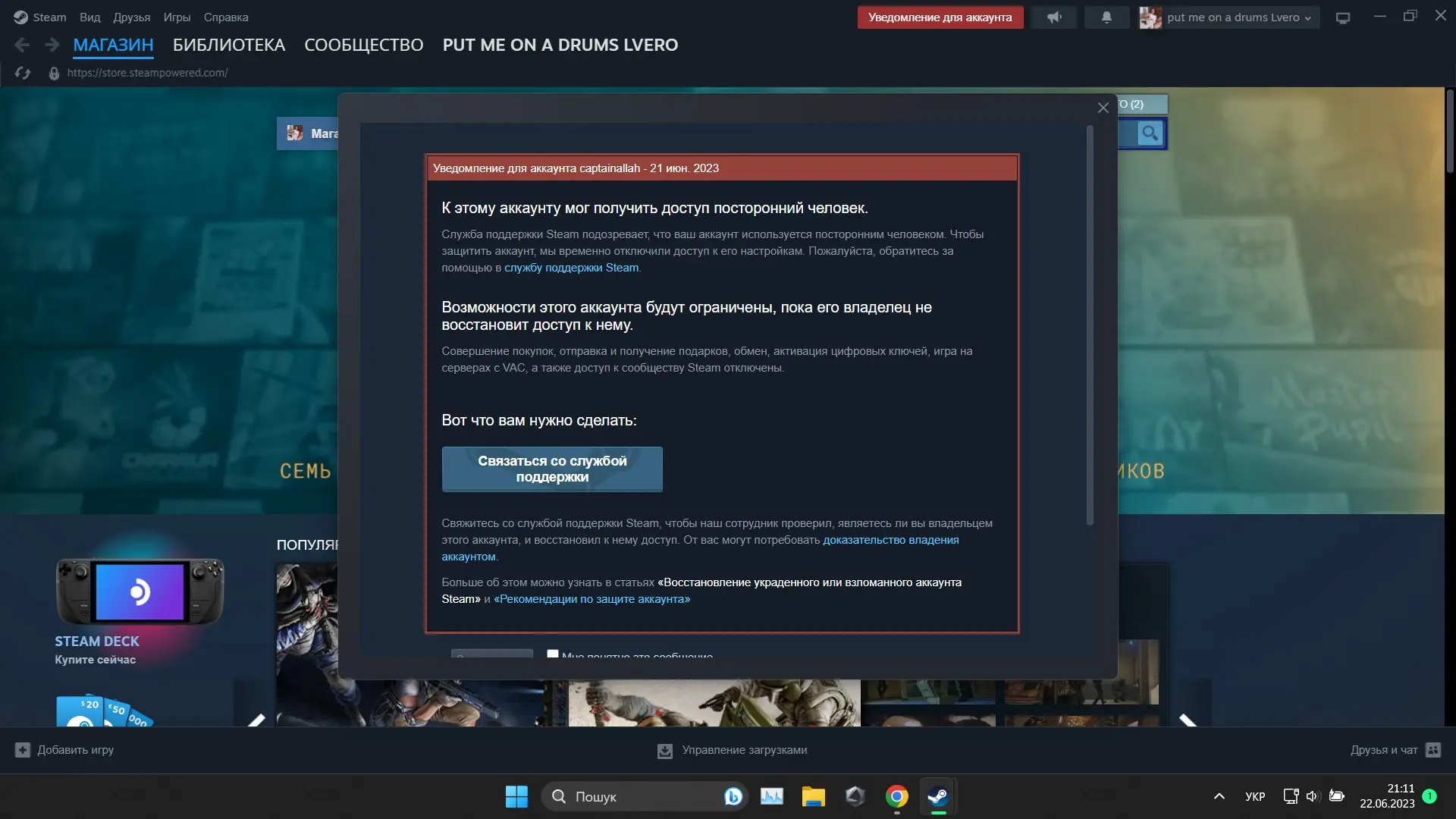Click the taskbar photo viewer app icon
This screenshot has height=819, width=1456.
click(771, 796)
